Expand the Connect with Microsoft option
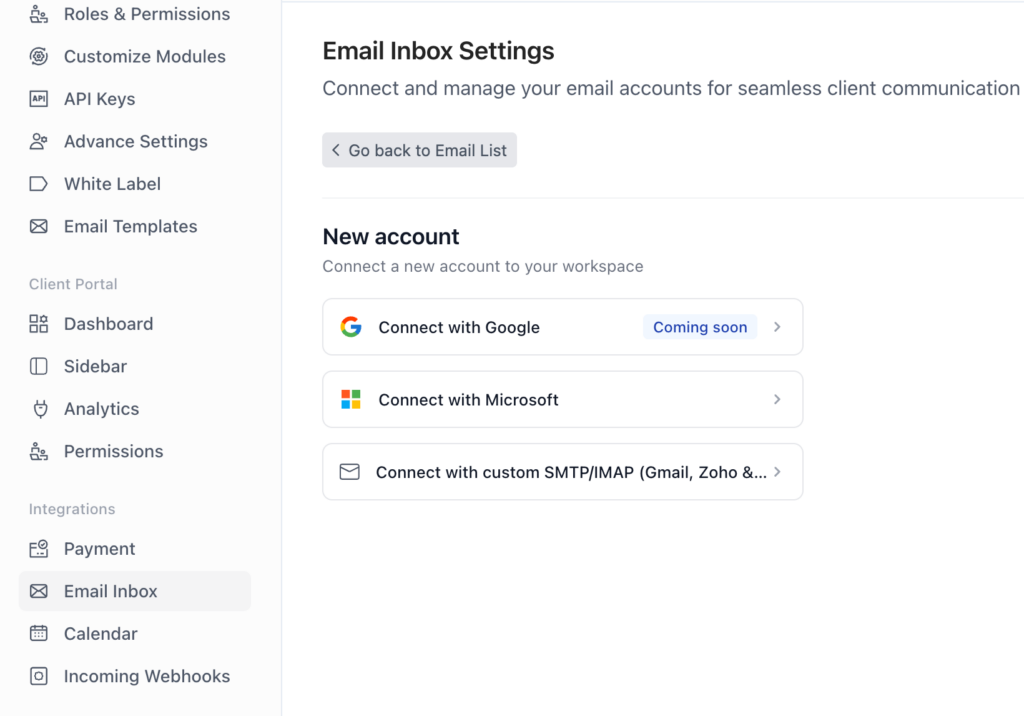Screen dimensions: 1024x716 [777, 399]
